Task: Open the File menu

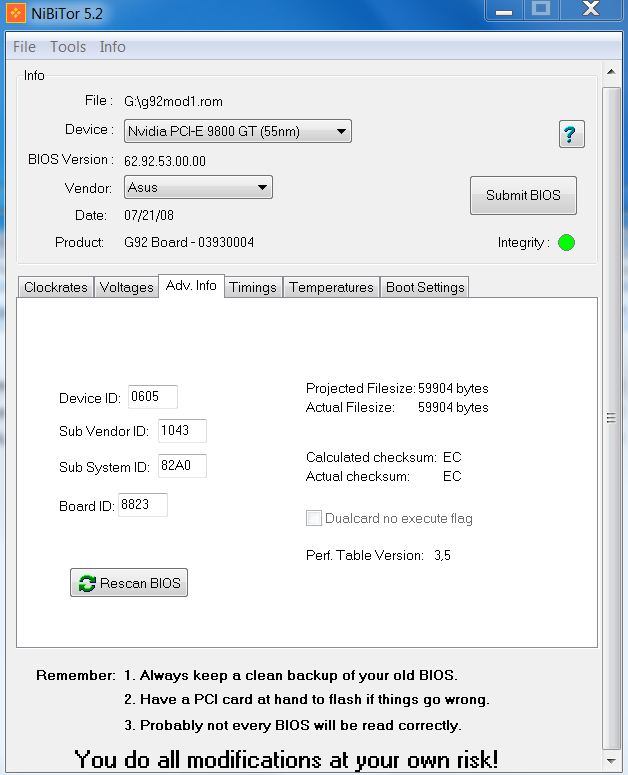Action: tap(24, 47)
